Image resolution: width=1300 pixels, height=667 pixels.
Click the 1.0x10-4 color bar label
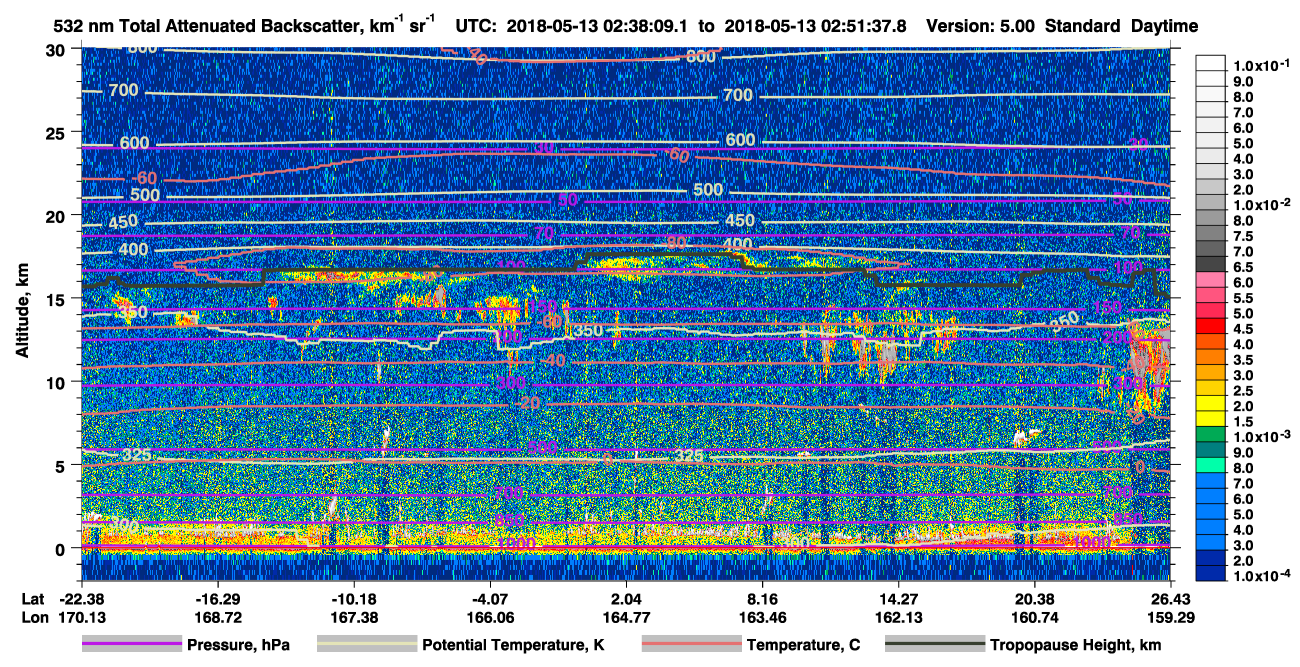point(1264,574)
